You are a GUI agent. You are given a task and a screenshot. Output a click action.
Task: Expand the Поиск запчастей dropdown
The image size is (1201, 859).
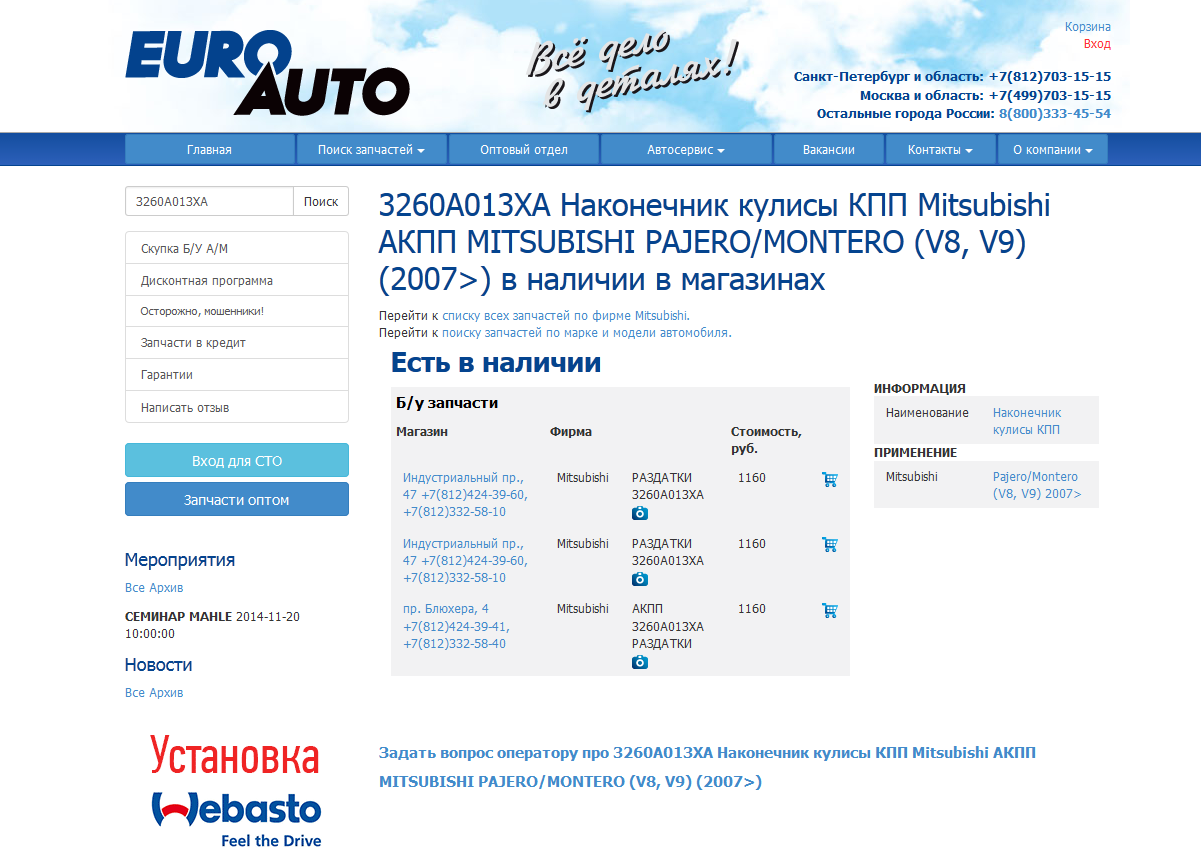371,150
